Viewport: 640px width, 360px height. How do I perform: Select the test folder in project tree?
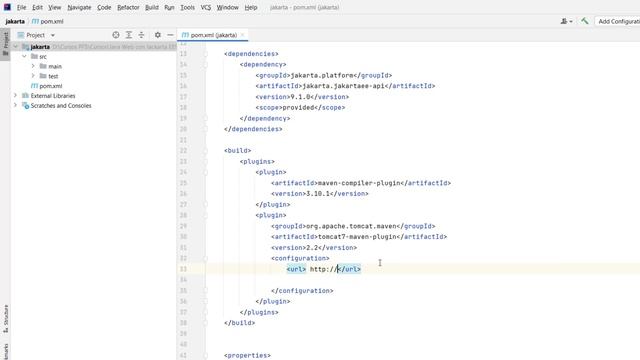(x=53, y=76)
